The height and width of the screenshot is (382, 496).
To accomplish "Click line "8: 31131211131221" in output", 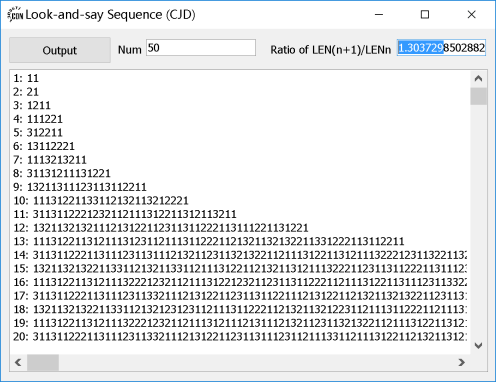I will click(62, 174).
